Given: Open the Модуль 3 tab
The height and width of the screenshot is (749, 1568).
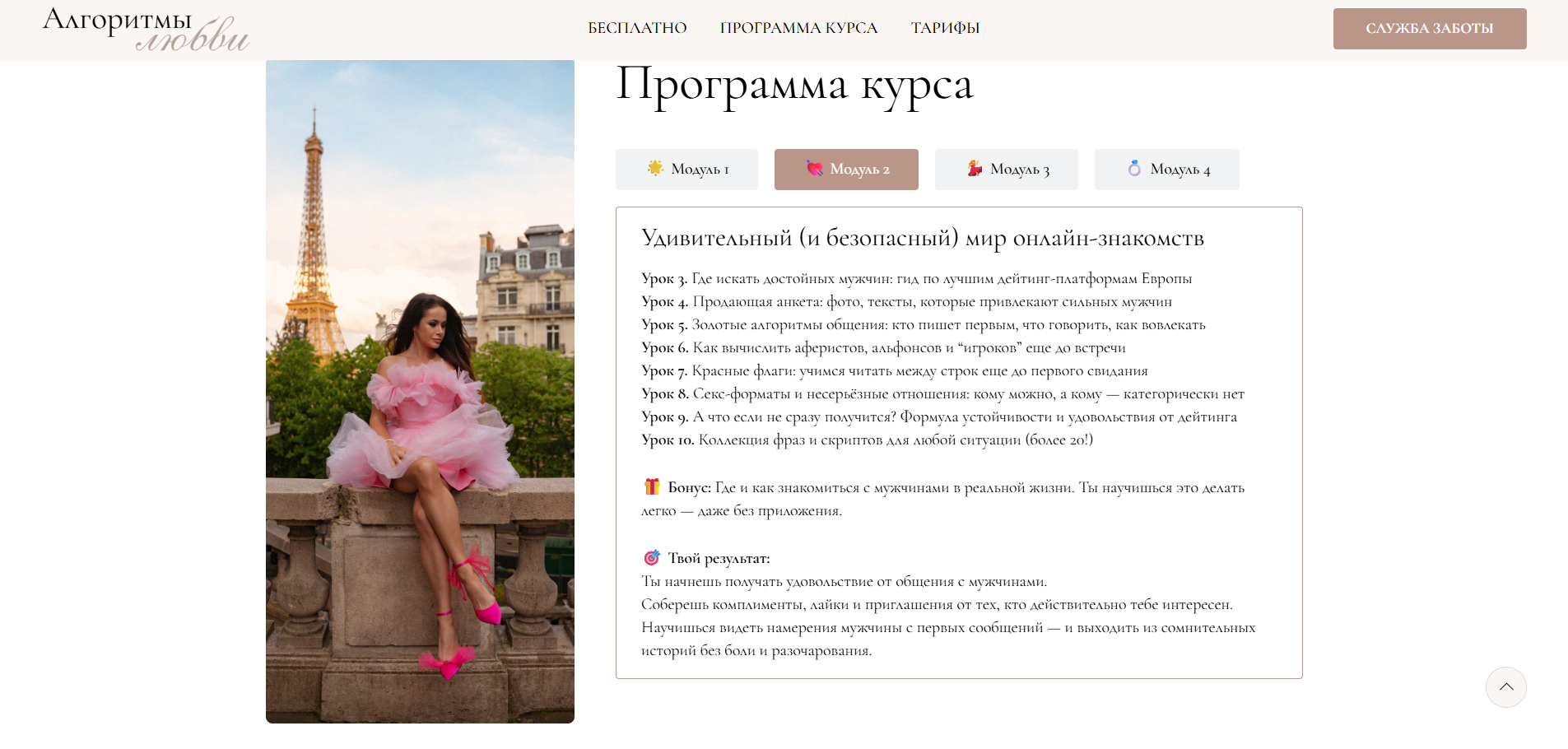Looking at the screenshot, I should click(x=1007, y=170).
